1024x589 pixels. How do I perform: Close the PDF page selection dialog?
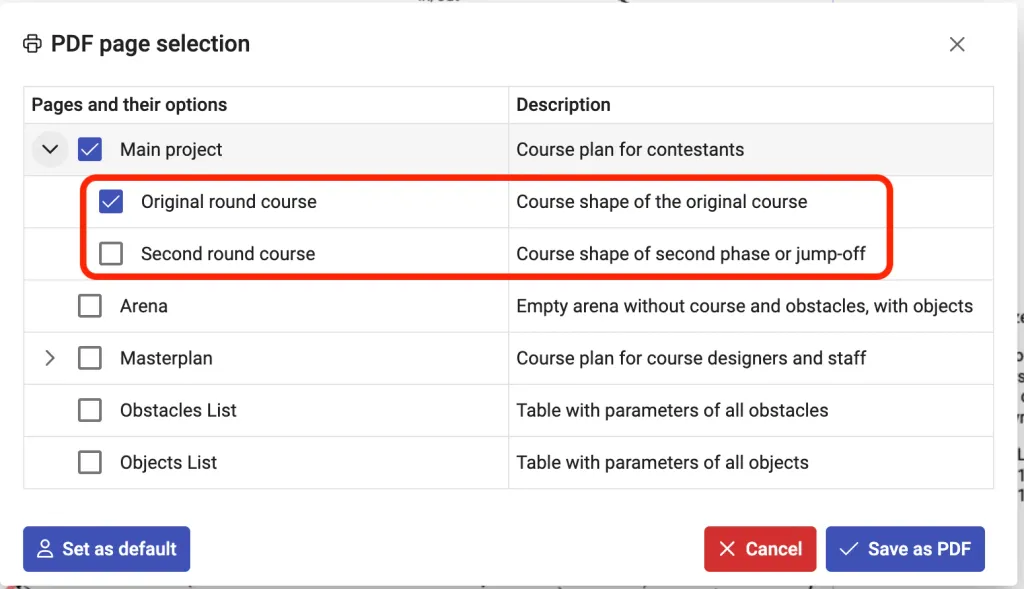[957, 44]
